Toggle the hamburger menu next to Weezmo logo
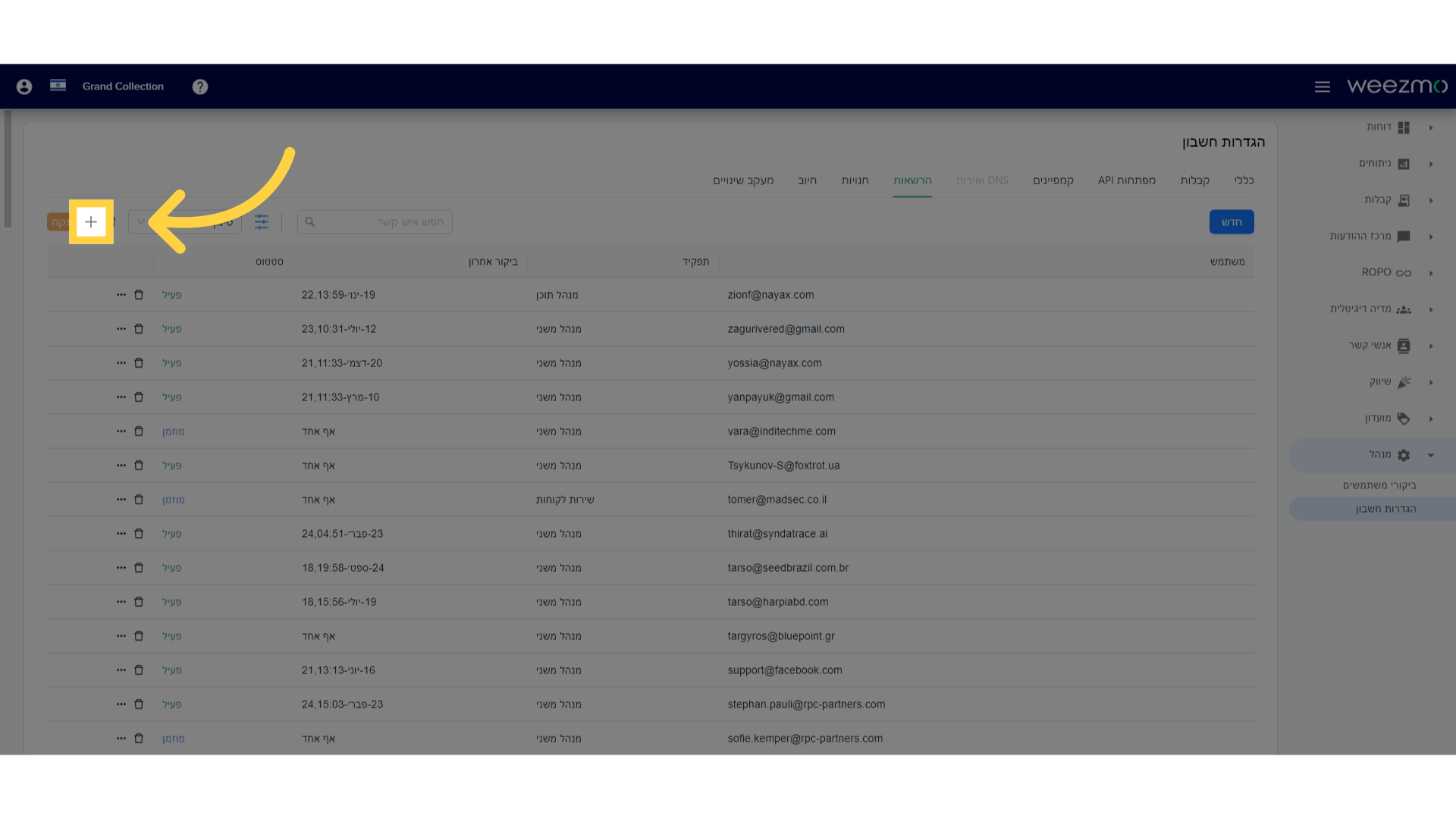Image resolution: width=1456 pixels, height=819 pixels. point(1323,86)
